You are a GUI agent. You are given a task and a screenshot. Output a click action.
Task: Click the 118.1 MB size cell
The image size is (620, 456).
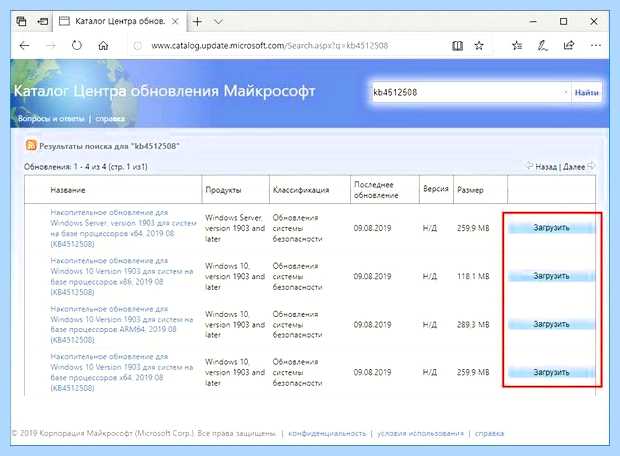(473, 276)
